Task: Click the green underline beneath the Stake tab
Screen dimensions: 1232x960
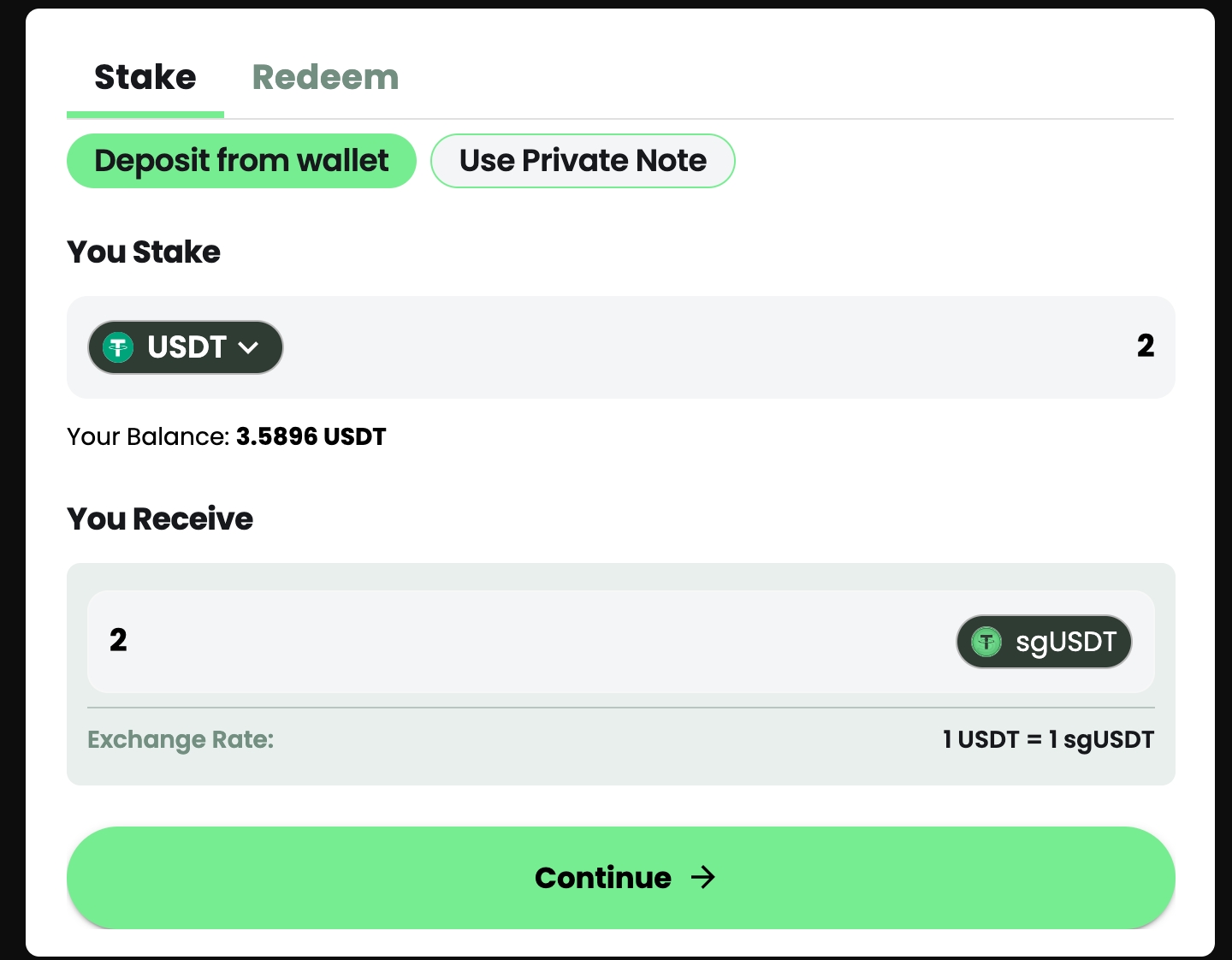Action: (x=145, y=115)
